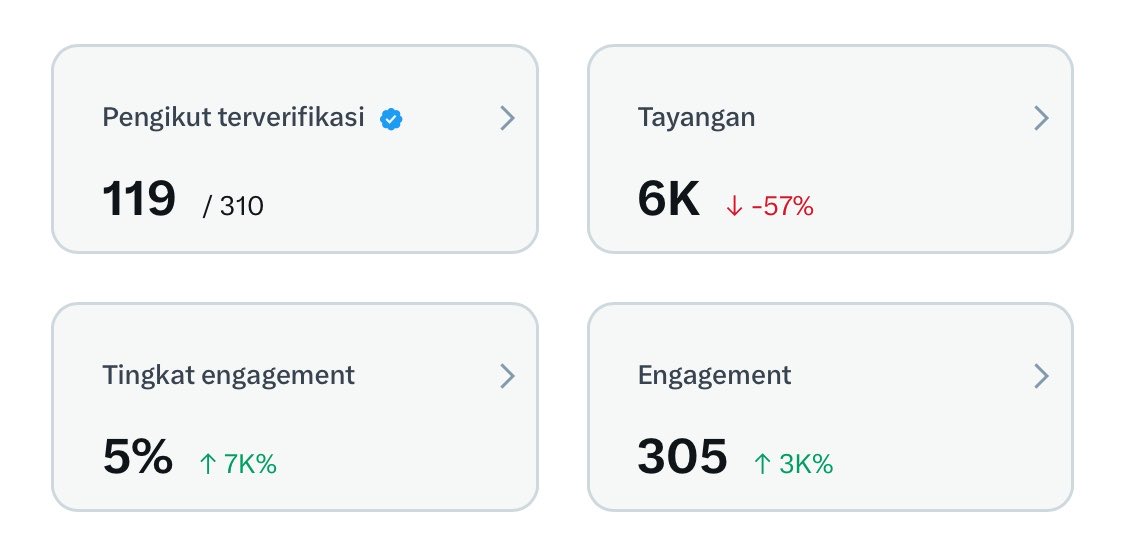This screenshot has width=1123, height=550.
Task: Select the Pengikut terverifikasi title
Action: (x=233, y=117)
